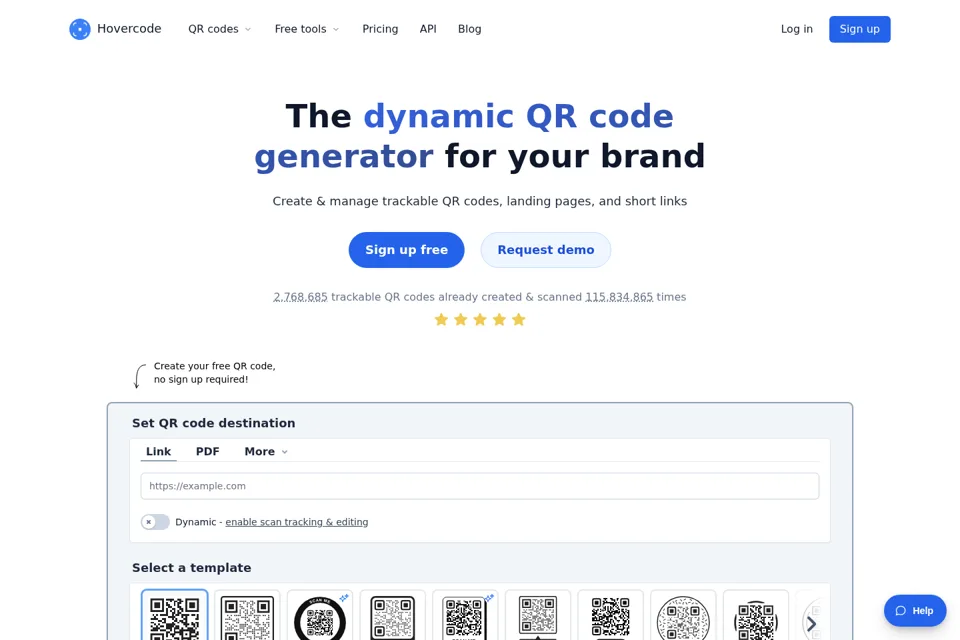Toggle the Dynamic QR code switch
The width and height of the screenshot is (960, 640).
tap(156, 522)
